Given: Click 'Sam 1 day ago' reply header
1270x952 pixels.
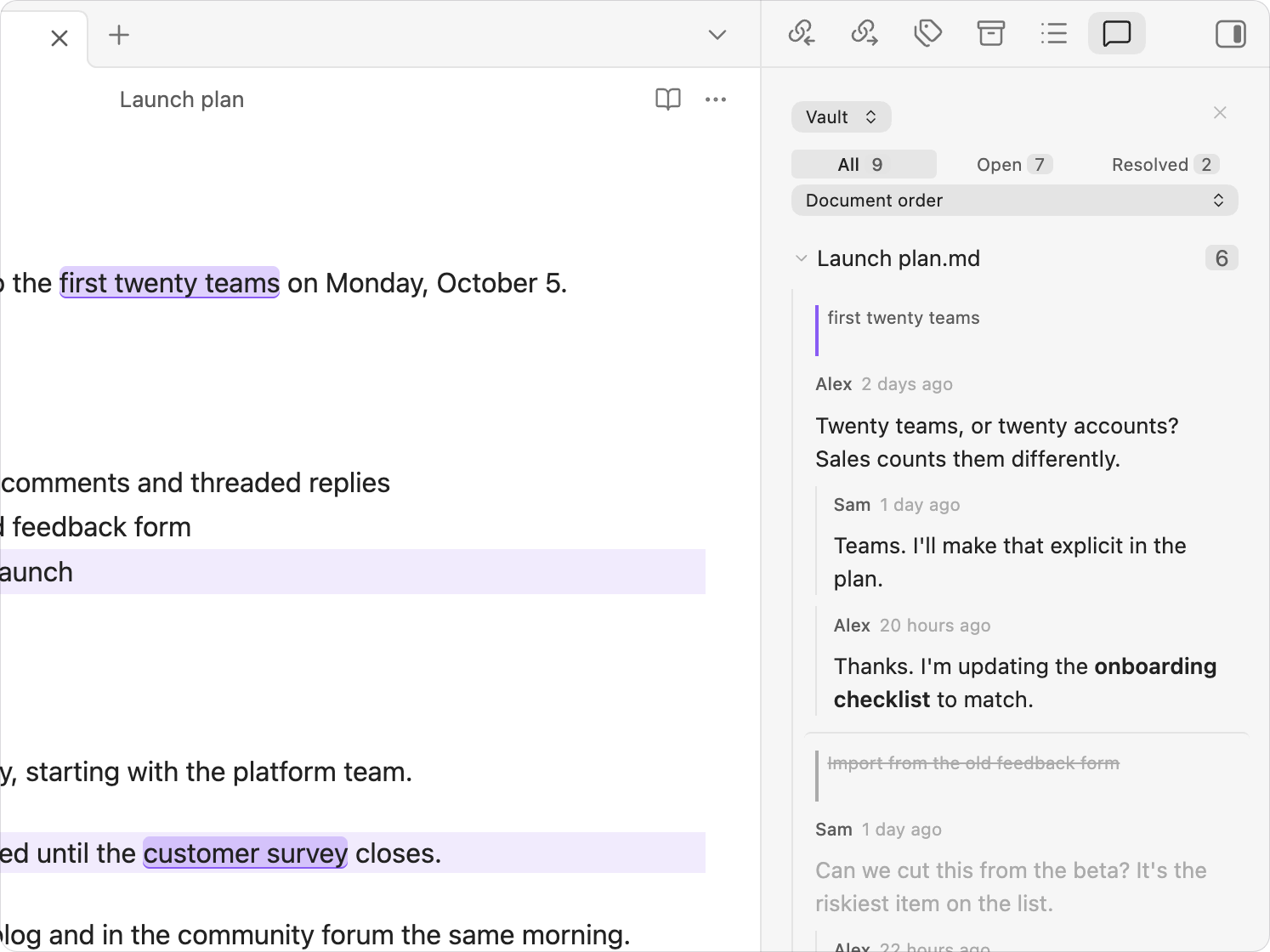Looking at the screenshot, I should (897, 505).
